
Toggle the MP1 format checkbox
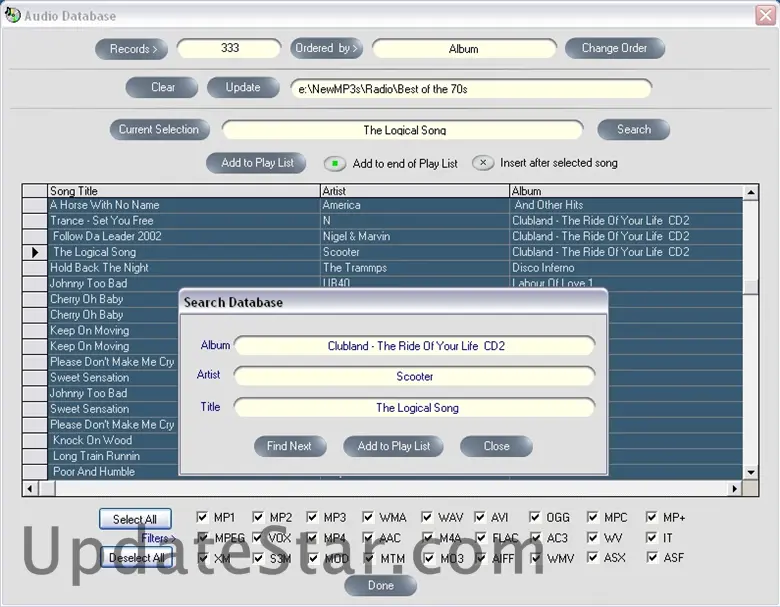point(202,517)
